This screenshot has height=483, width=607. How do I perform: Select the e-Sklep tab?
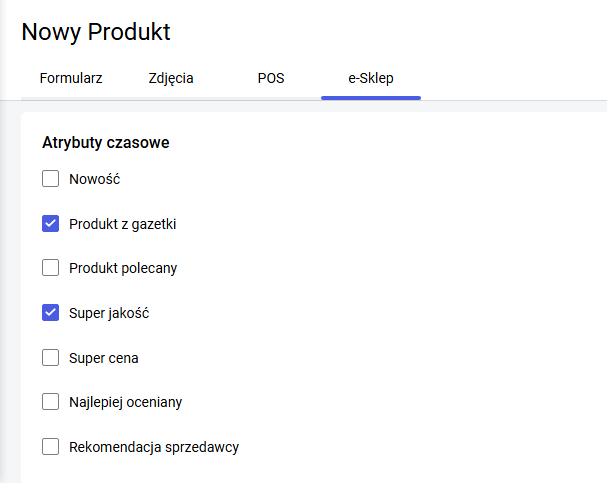pos(371,78)
